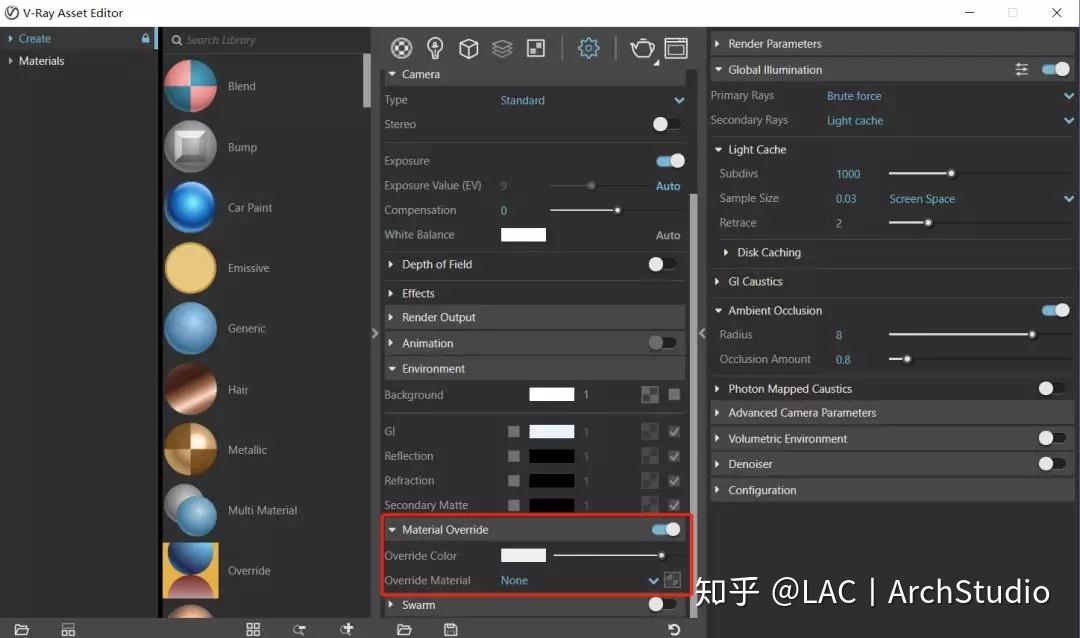Open the Lights tab lightbulb icon
The image size is (1080, 638).
point(435,48)
